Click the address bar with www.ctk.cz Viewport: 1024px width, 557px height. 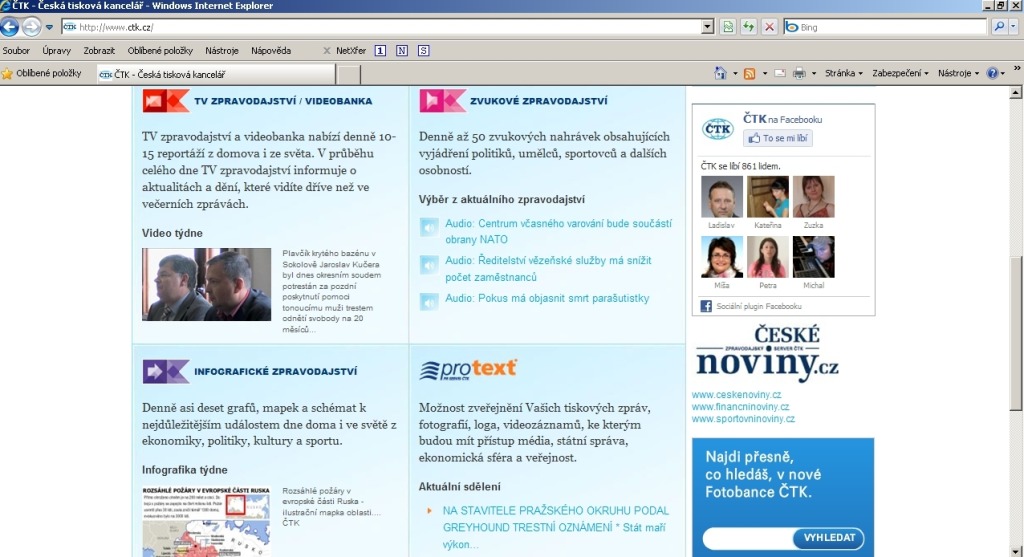[x=381, y=27]
